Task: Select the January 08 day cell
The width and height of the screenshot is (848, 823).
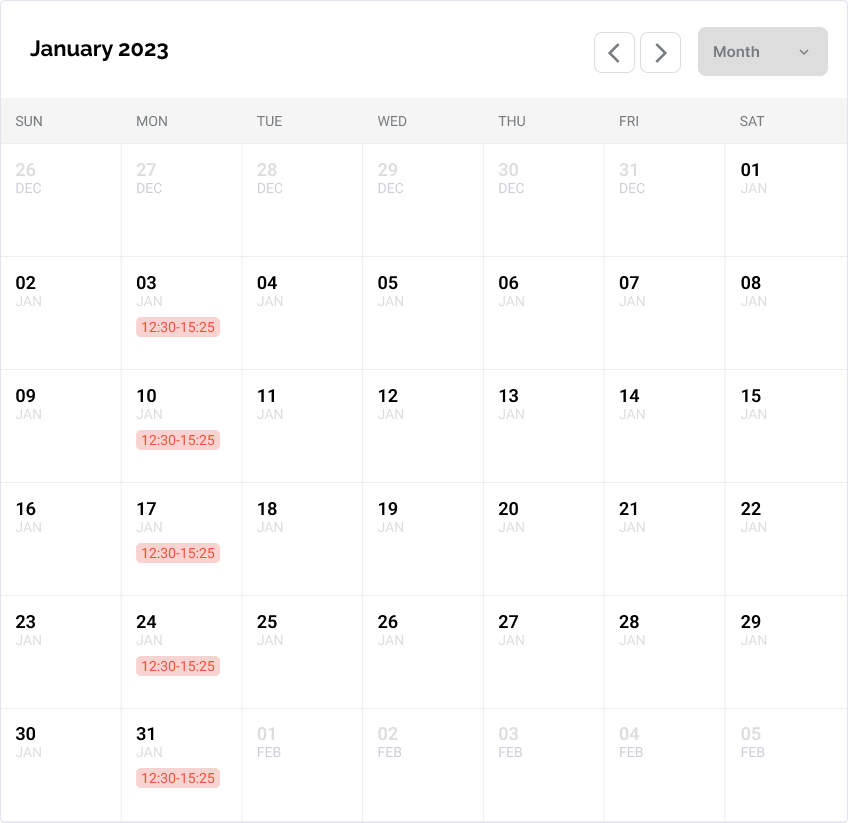Action: pyautogui.click(x=785, y=312)
